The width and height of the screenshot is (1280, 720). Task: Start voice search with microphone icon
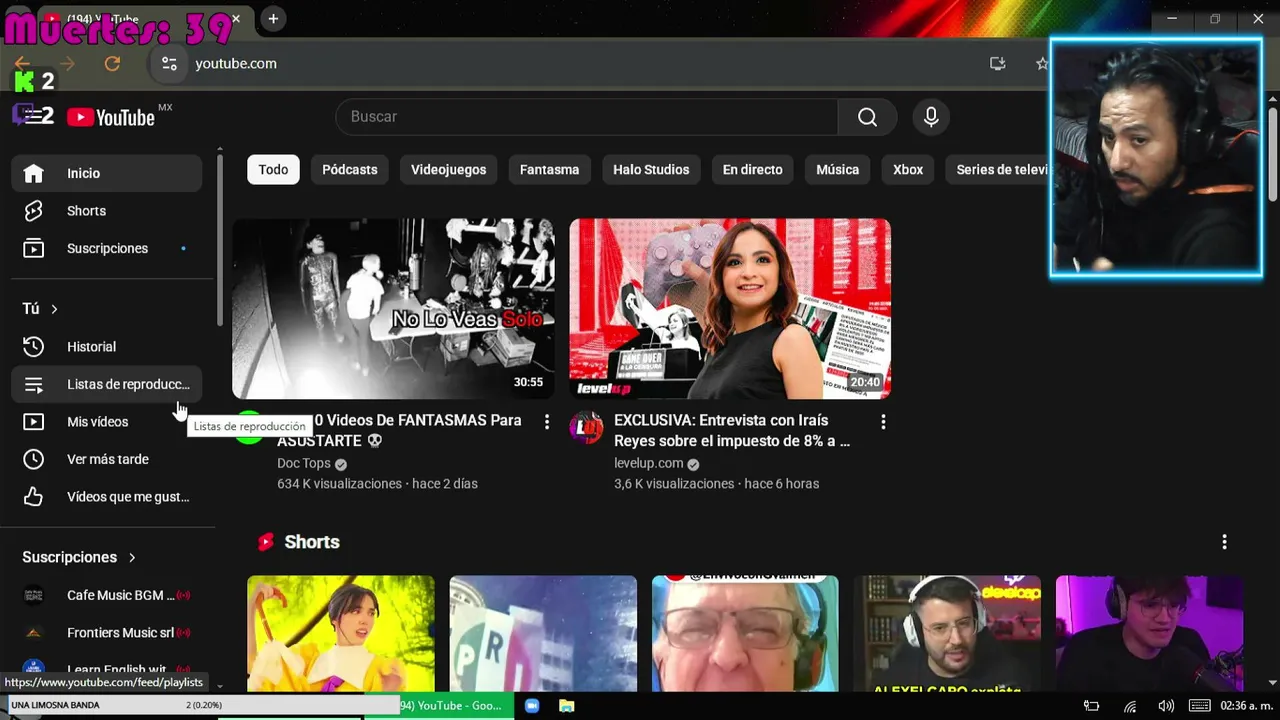tap(931, 117)
